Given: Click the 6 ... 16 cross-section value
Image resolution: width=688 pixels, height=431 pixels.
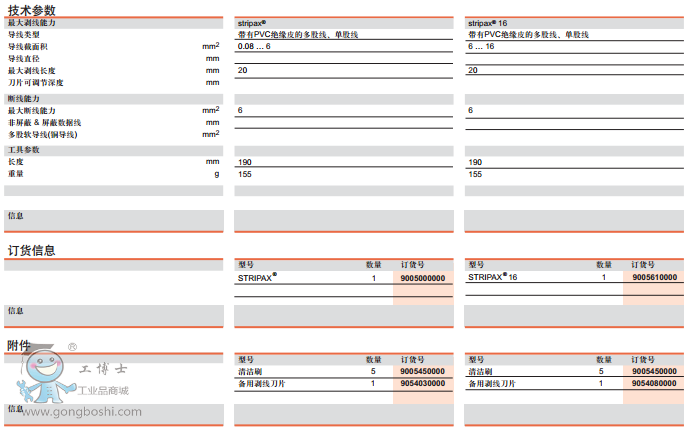Looking at the screenshot, I should [x=482, y=46].
